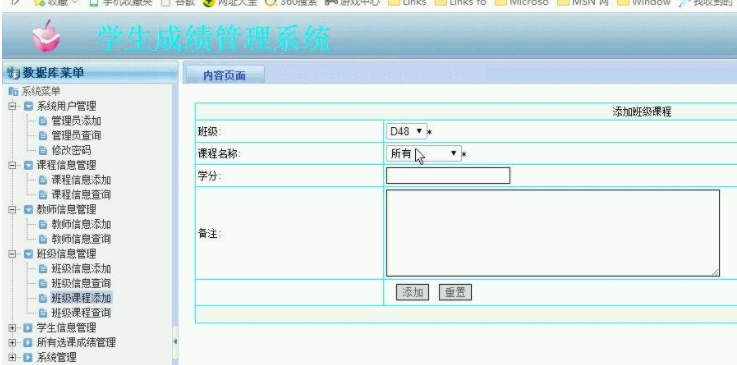The image size is (737, 365).
Task: Click the apple logo in header
Action: (46, 36)
